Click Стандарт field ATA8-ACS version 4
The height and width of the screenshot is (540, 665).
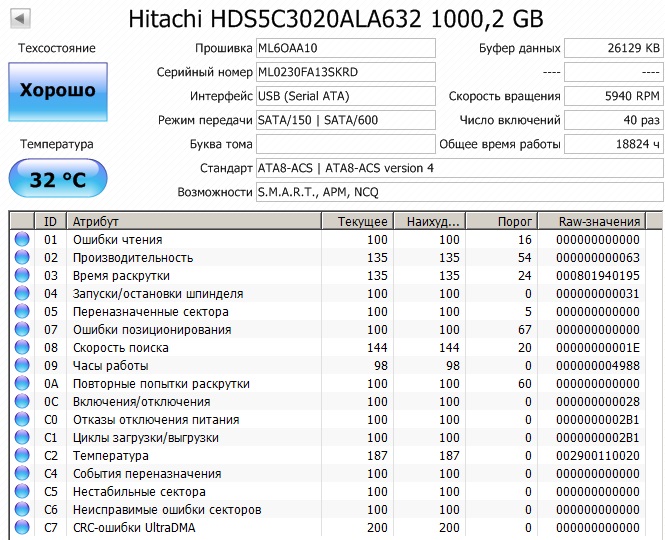(460, 168)
